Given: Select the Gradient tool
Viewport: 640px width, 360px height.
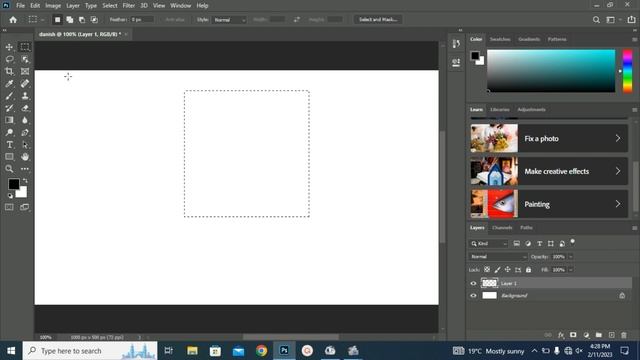Looking at the screenshot, I should [9, 120].
